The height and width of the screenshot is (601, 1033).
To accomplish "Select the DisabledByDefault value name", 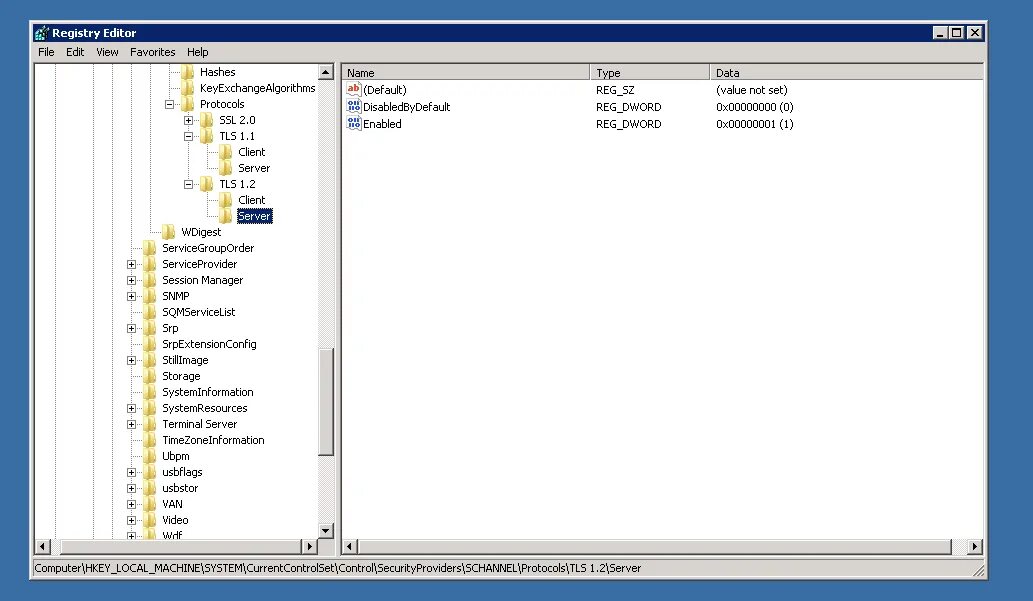I will click(406, 107).
